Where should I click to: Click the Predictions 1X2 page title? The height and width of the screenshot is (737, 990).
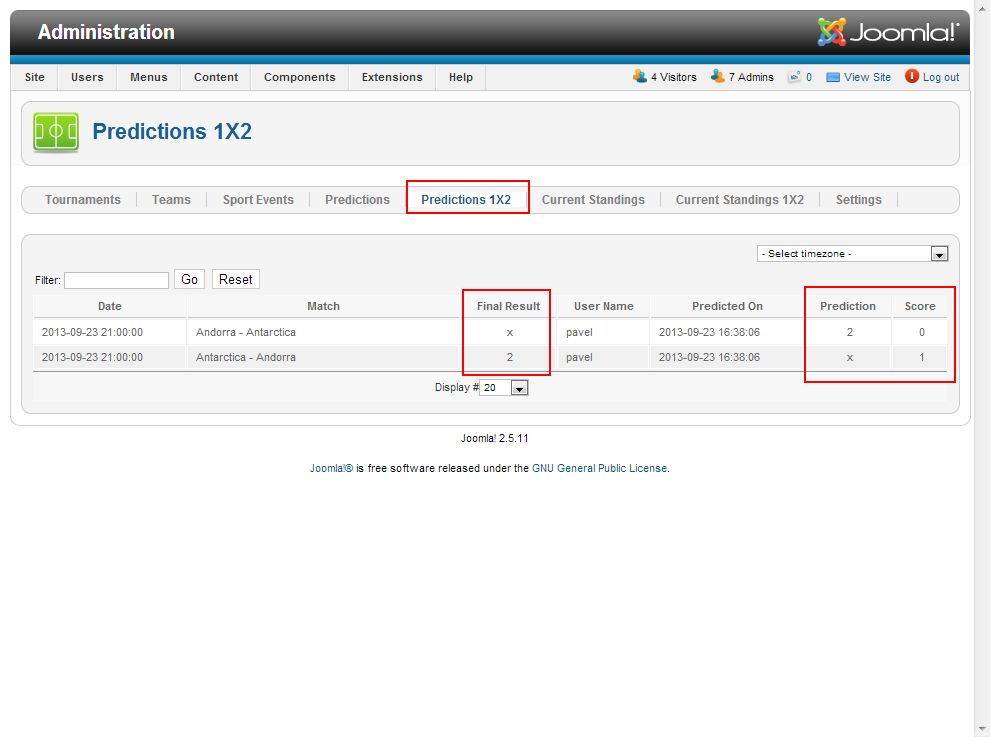[172, 131]
